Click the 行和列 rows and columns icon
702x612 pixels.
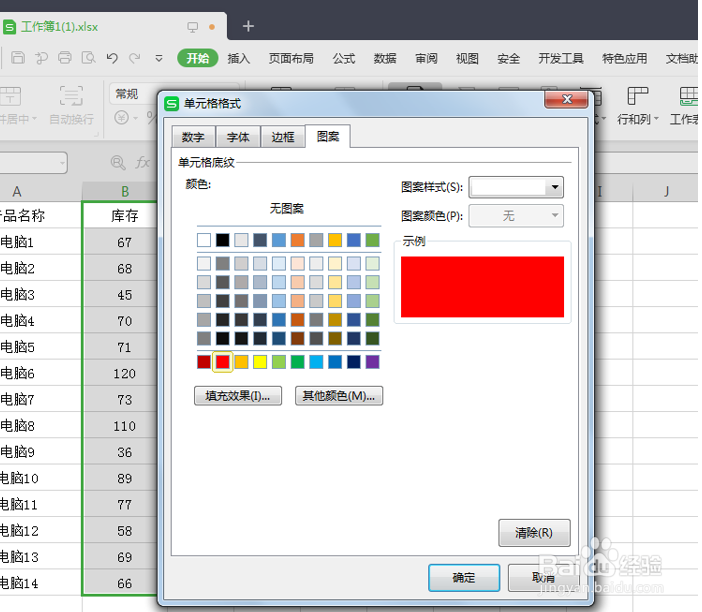[x=638, y=96]
